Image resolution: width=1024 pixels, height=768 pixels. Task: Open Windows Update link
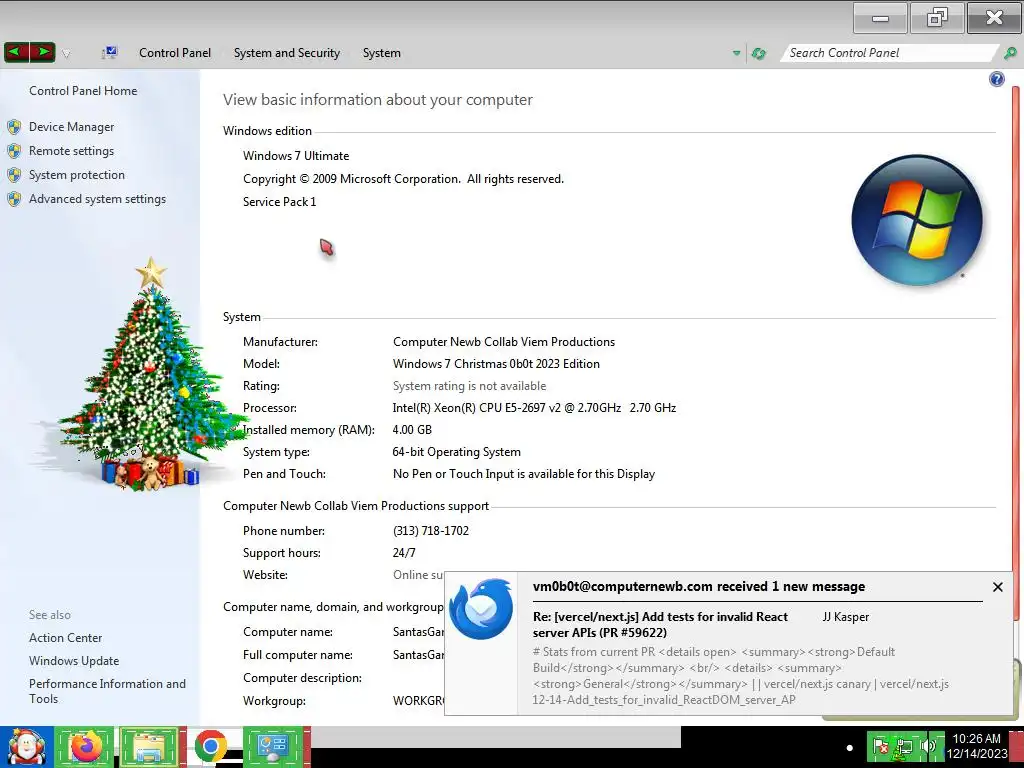(74, 661)
